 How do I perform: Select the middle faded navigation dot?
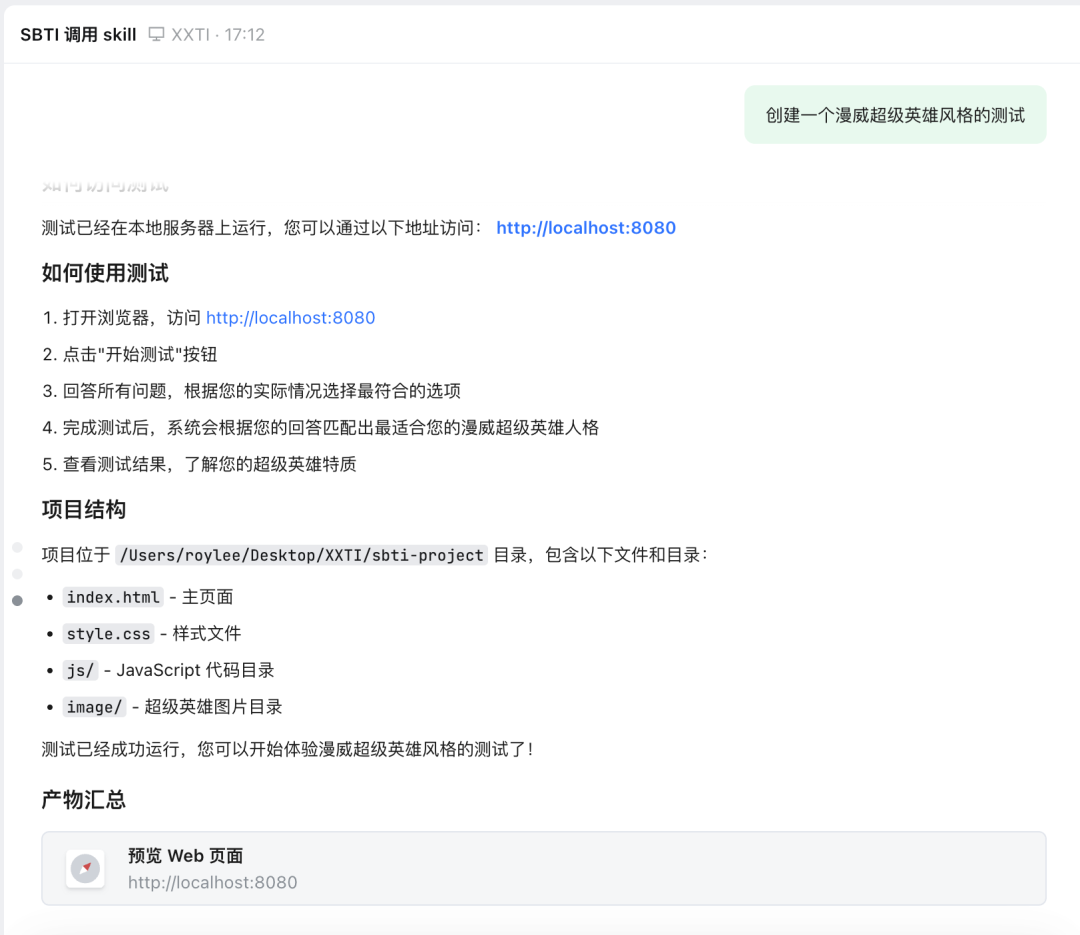(x=16, y=574)
